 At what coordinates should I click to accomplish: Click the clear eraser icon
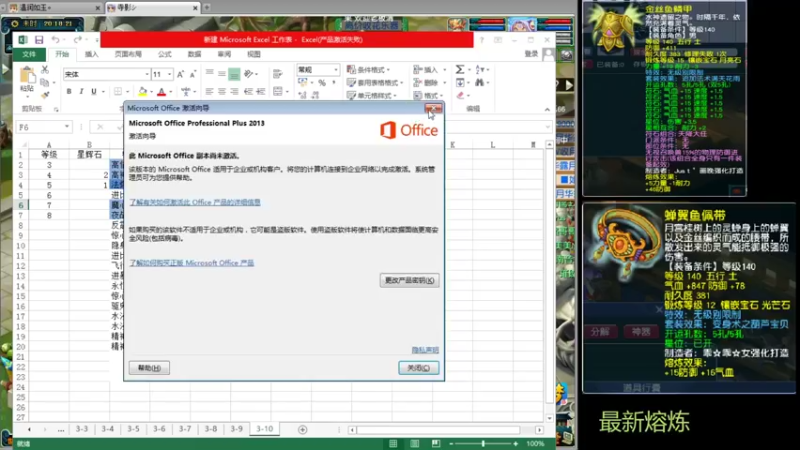(461, 95)
